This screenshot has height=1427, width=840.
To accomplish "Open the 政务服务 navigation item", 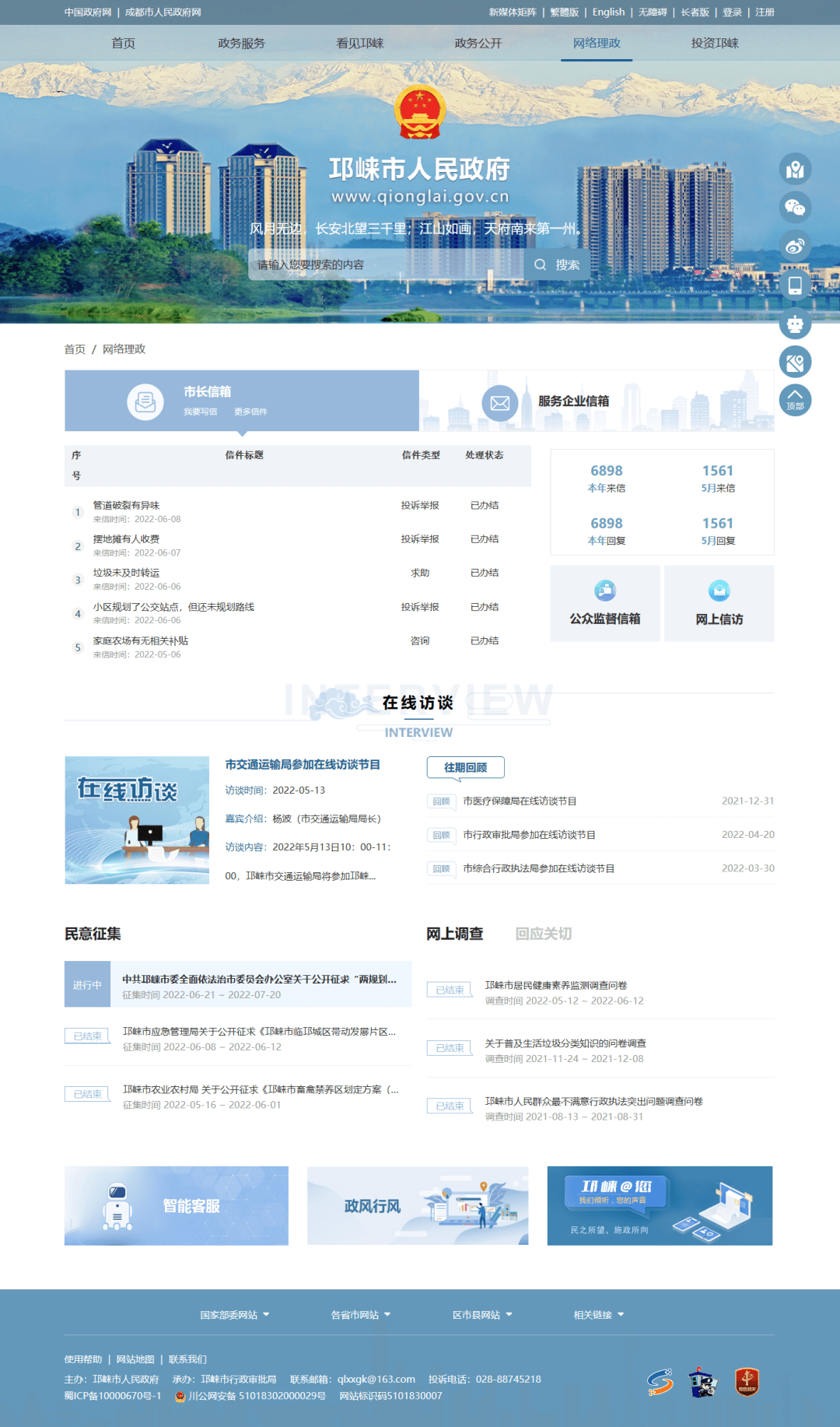I will pos(242,43).
